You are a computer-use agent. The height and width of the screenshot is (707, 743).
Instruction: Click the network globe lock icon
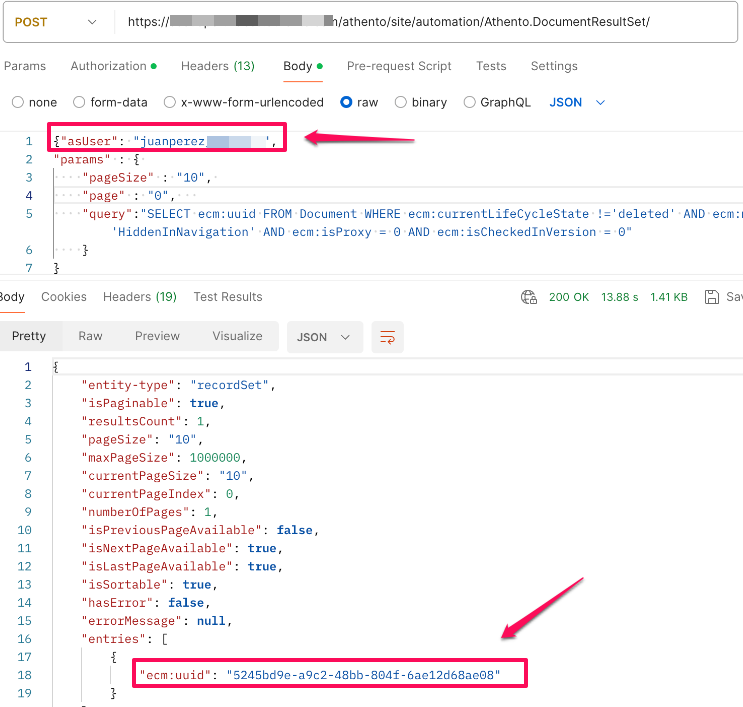[x=529, y=297]
